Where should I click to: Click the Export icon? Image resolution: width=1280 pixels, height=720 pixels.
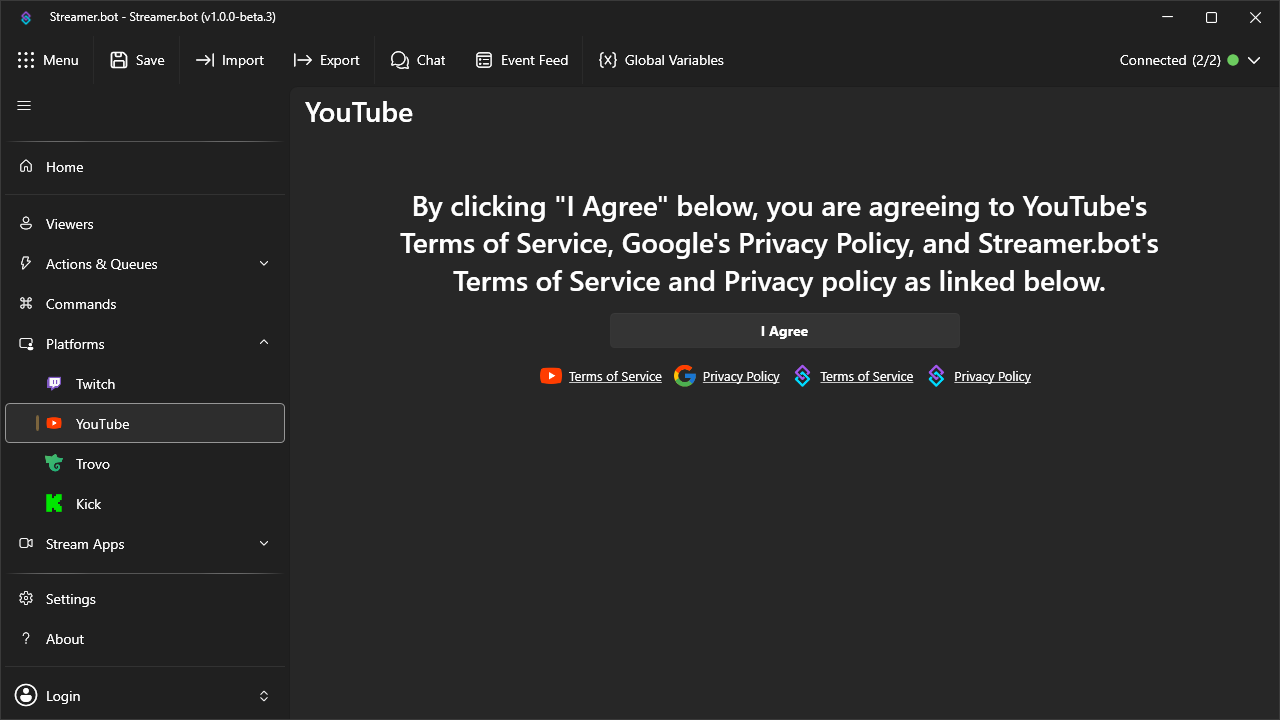pyautogui.click(x=326, y=60)
